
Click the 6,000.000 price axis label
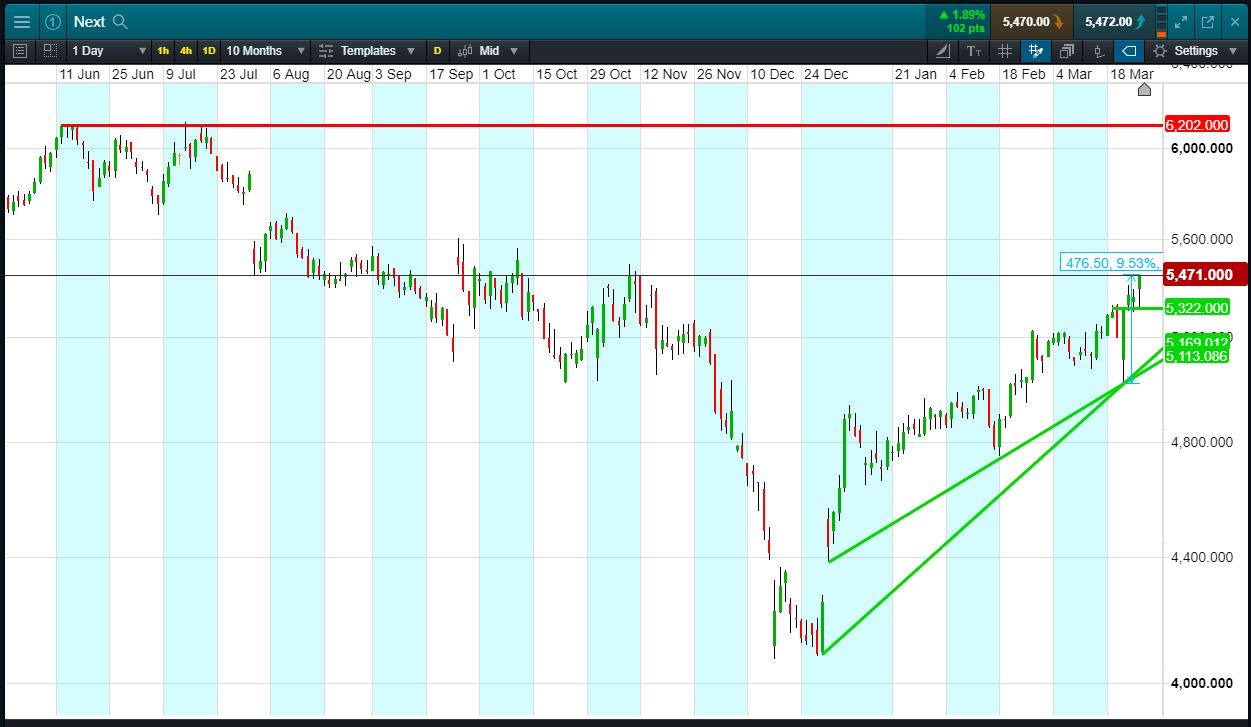pyautogui.click(x=1203, y=148)
